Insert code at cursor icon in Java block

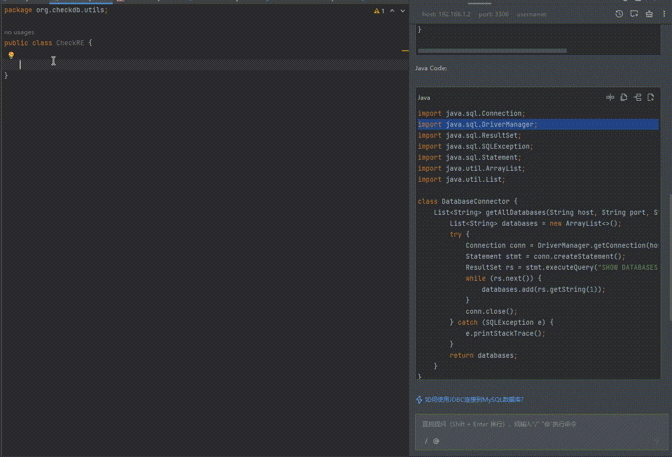coord(610,98)
